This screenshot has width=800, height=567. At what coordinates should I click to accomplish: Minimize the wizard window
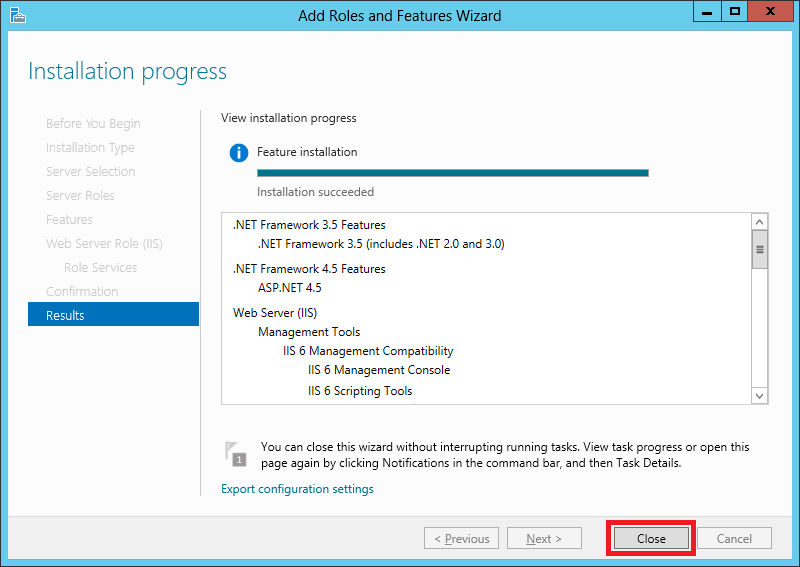click(x=707, y=11)
